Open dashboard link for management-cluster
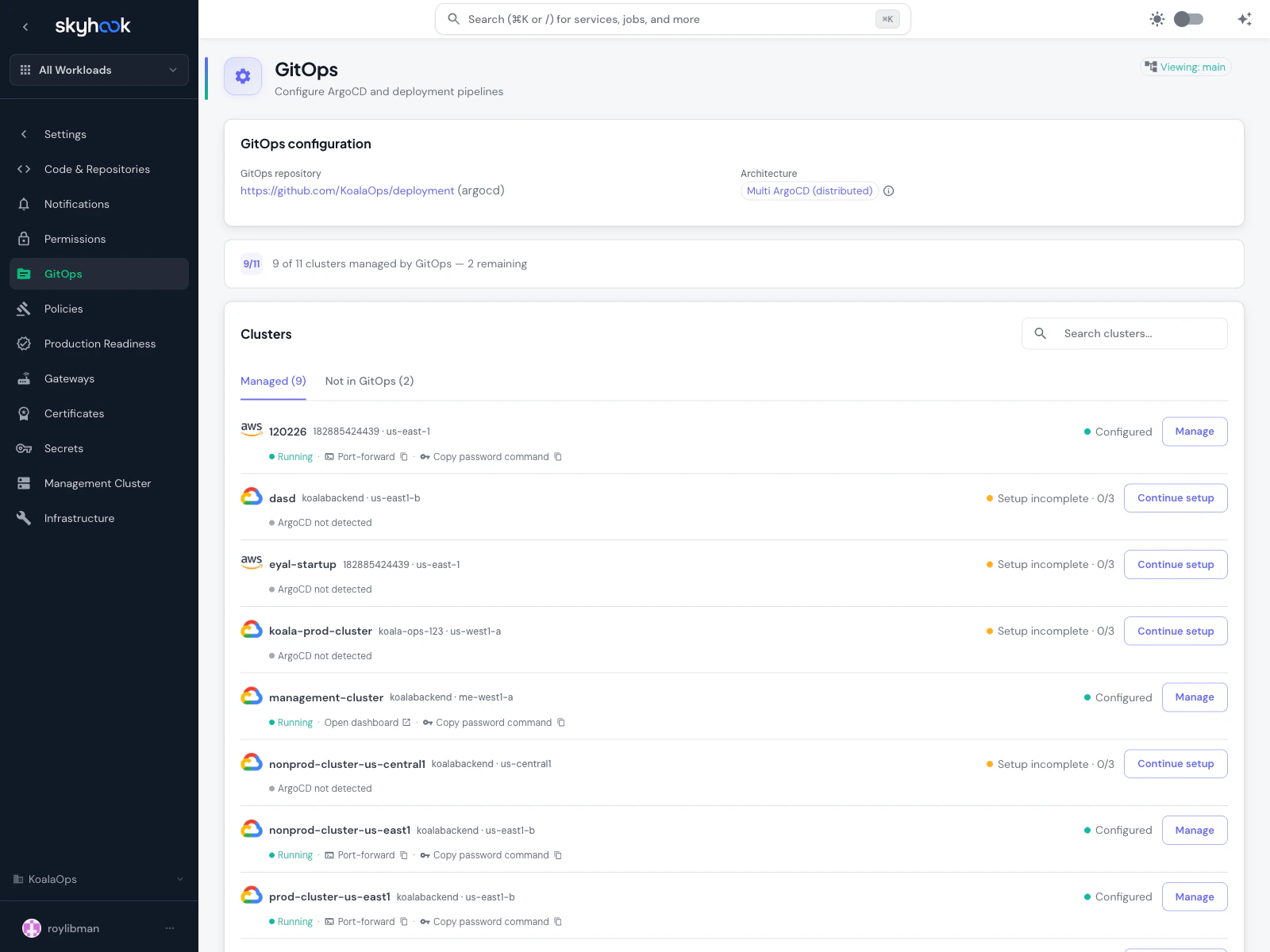The width and height of the screenshot is (1270, 952). tap(368, 723)
